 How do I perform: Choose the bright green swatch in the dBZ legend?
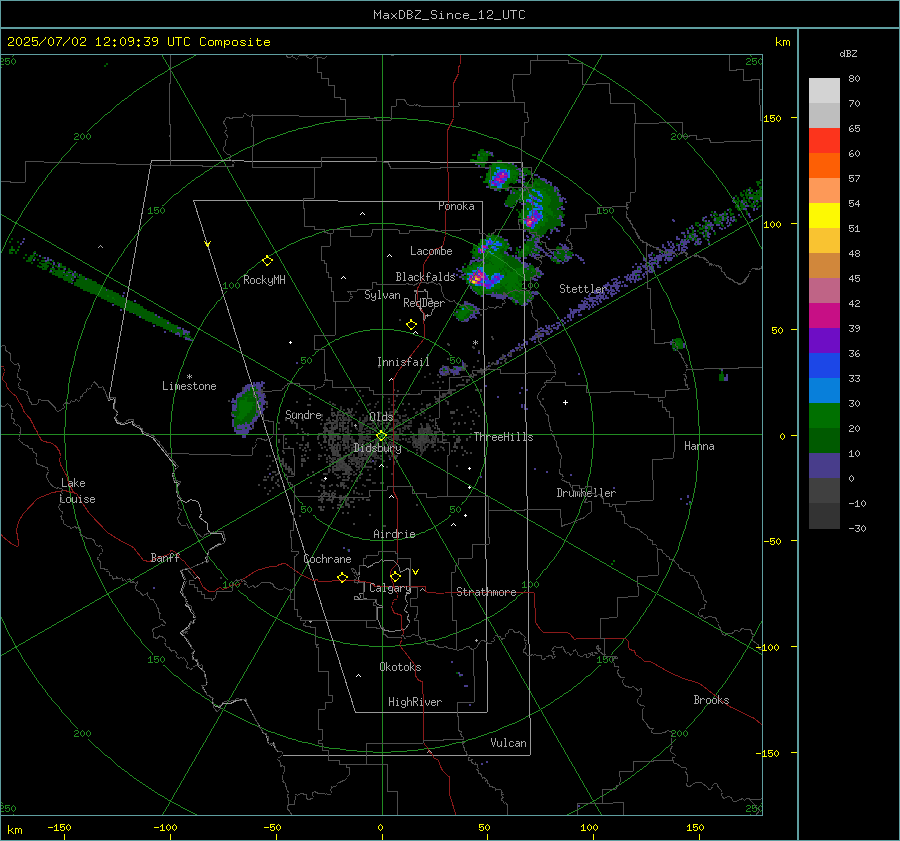coord(824,416)
